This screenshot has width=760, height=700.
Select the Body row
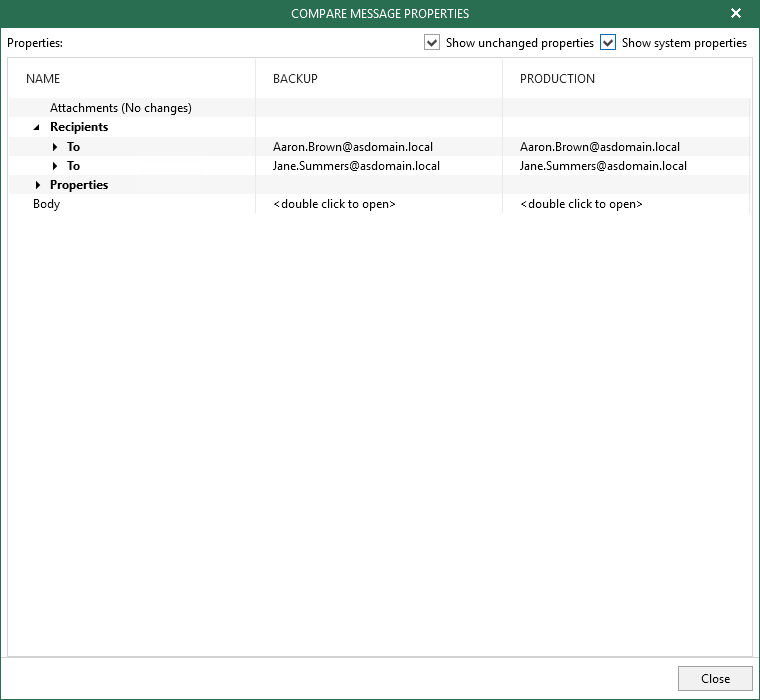379,204
